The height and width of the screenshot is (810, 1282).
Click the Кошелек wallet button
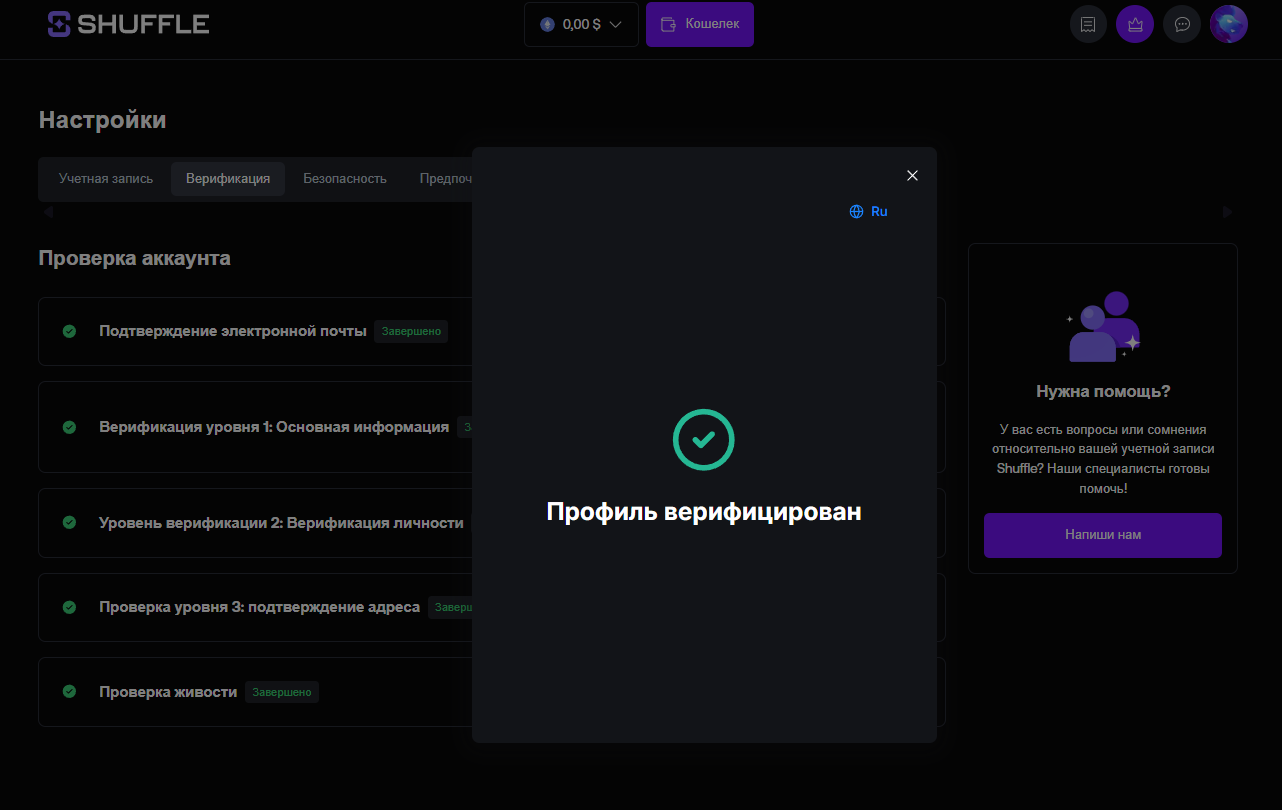click(x=700, y=24)
